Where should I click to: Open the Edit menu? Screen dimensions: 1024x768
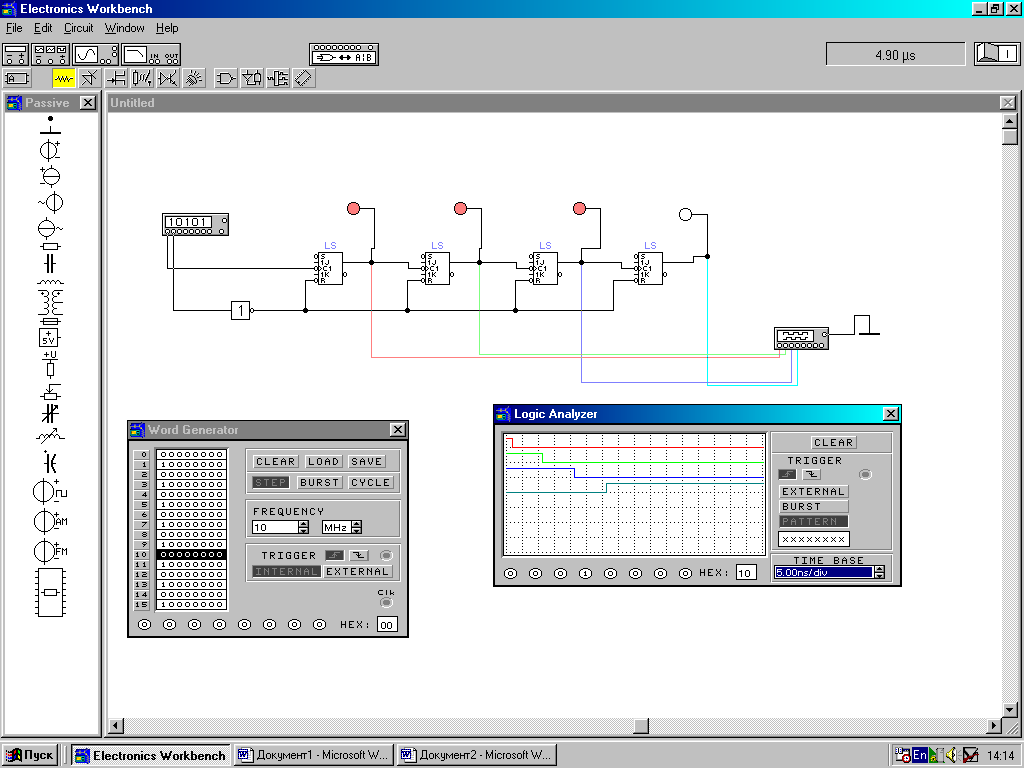(x=43, y=28)
